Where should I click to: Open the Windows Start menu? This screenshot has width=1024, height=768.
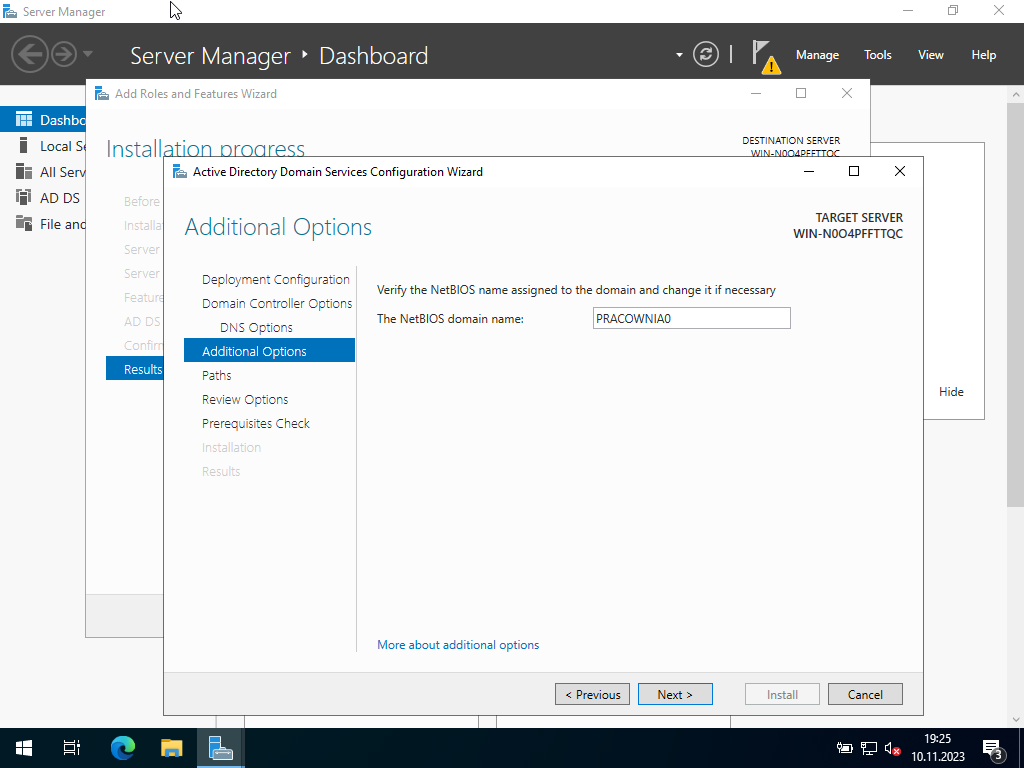24,748
